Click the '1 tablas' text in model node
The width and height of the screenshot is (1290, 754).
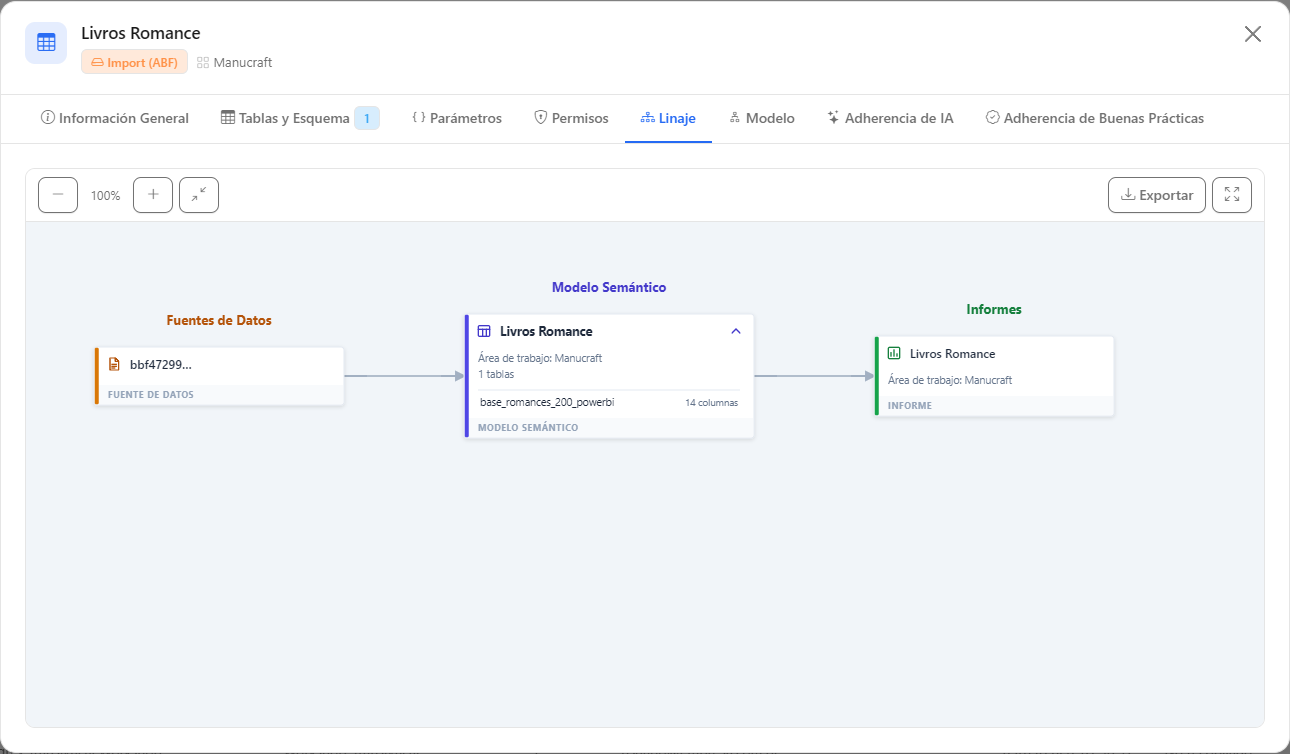pos(496,374)
